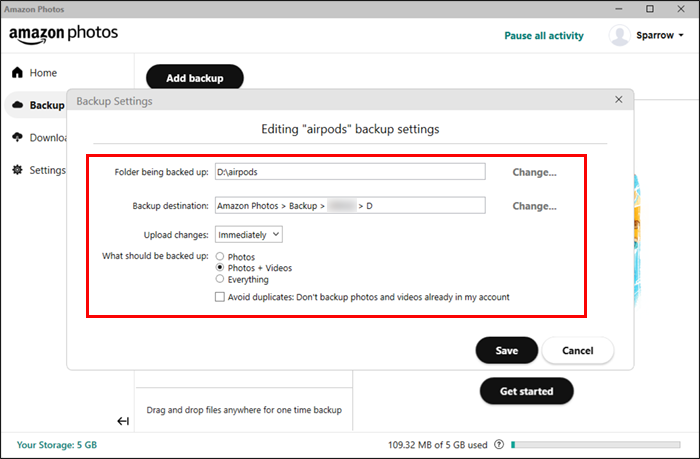
Task: Open the Upload changes dropdown
Action: coord(249,234)
